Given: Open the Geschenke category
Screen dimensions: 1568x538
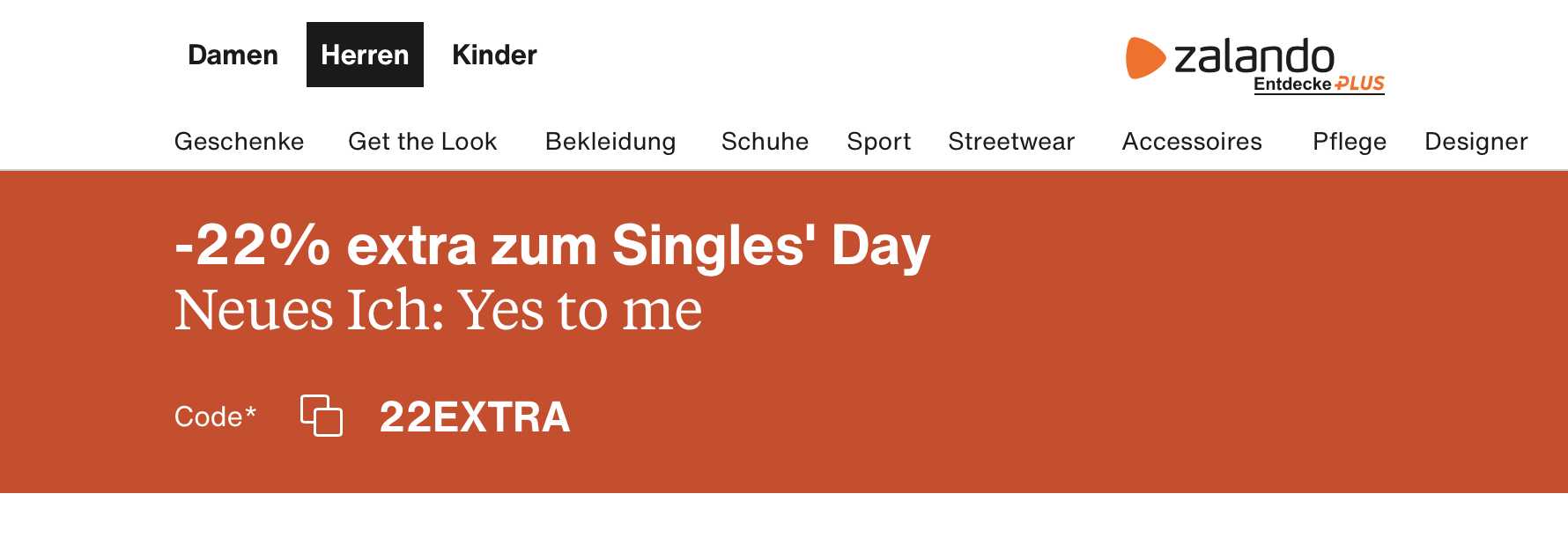Looking at the screenshot, I should click(239, 141).
